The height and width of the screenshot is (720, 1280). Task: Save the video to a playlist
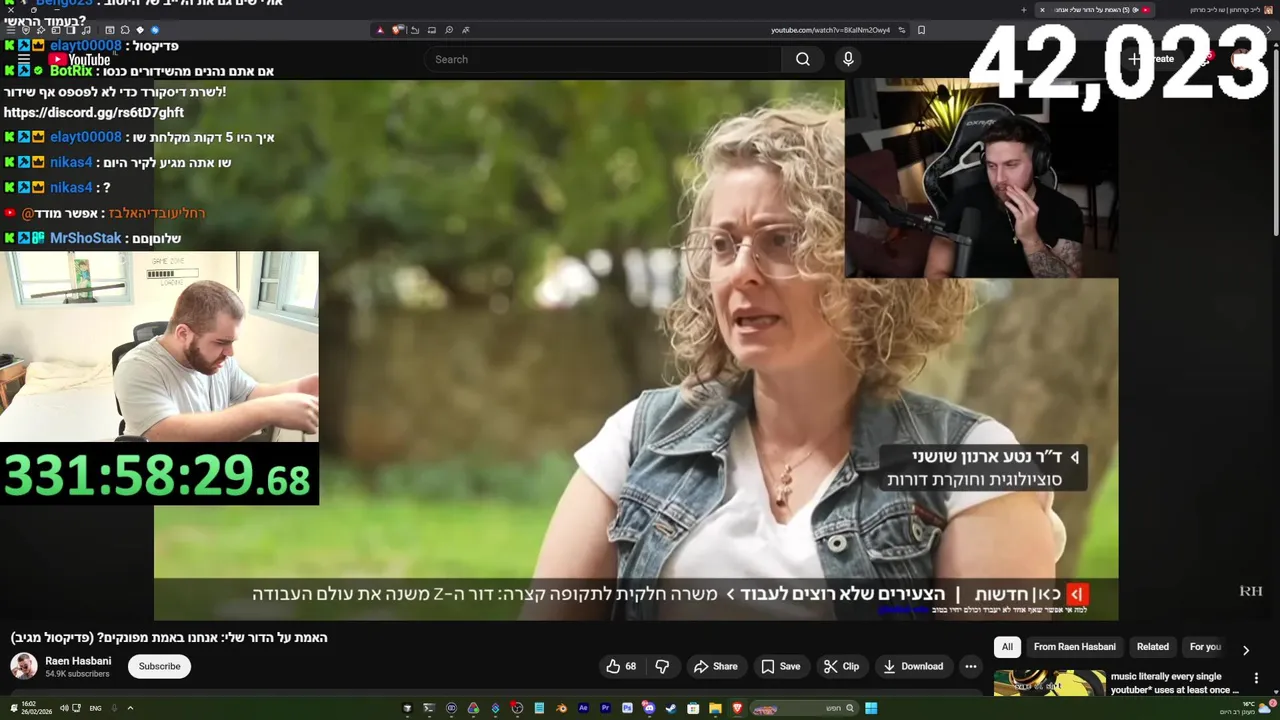coord(780,666)
